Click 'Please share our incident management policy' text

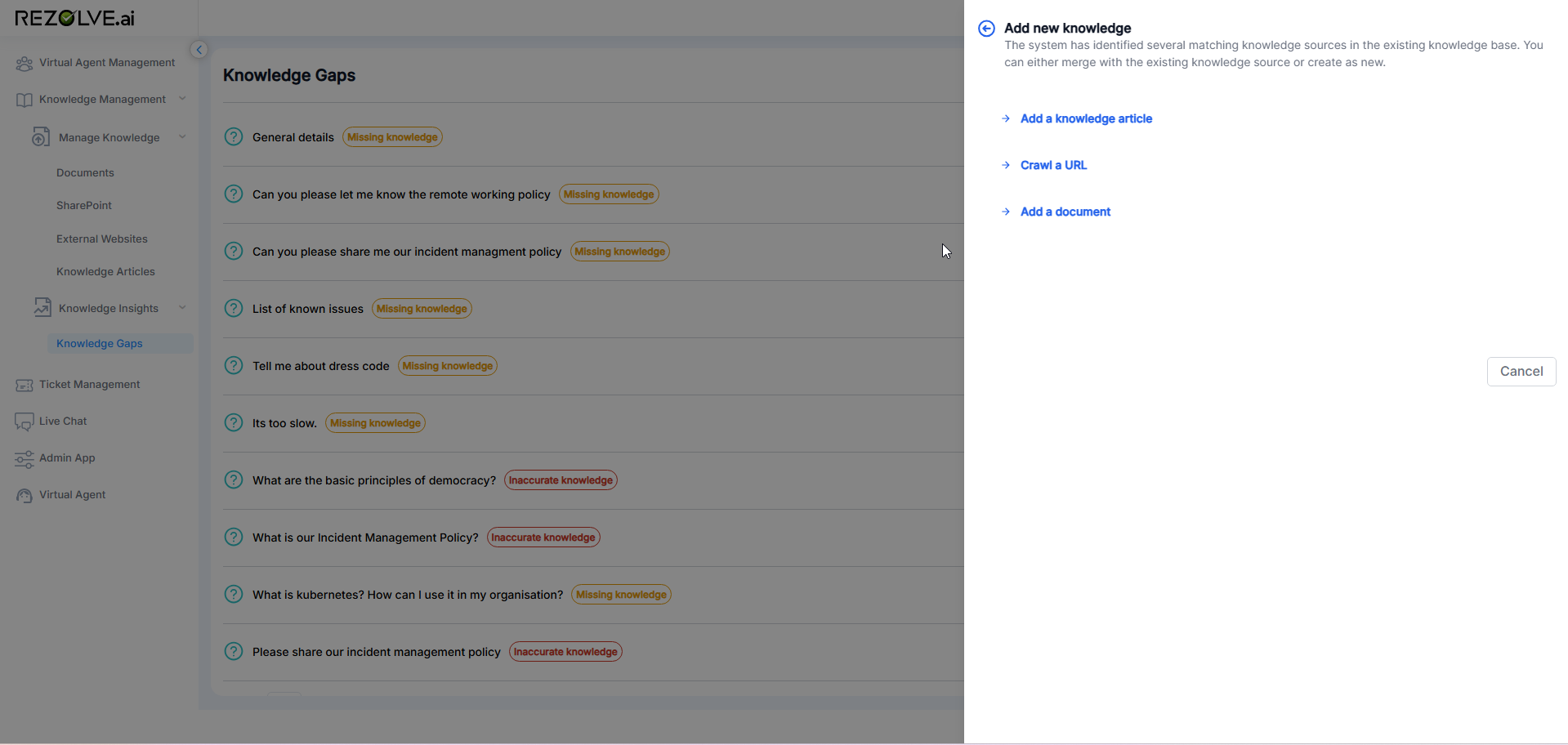(x=377, y=652)
